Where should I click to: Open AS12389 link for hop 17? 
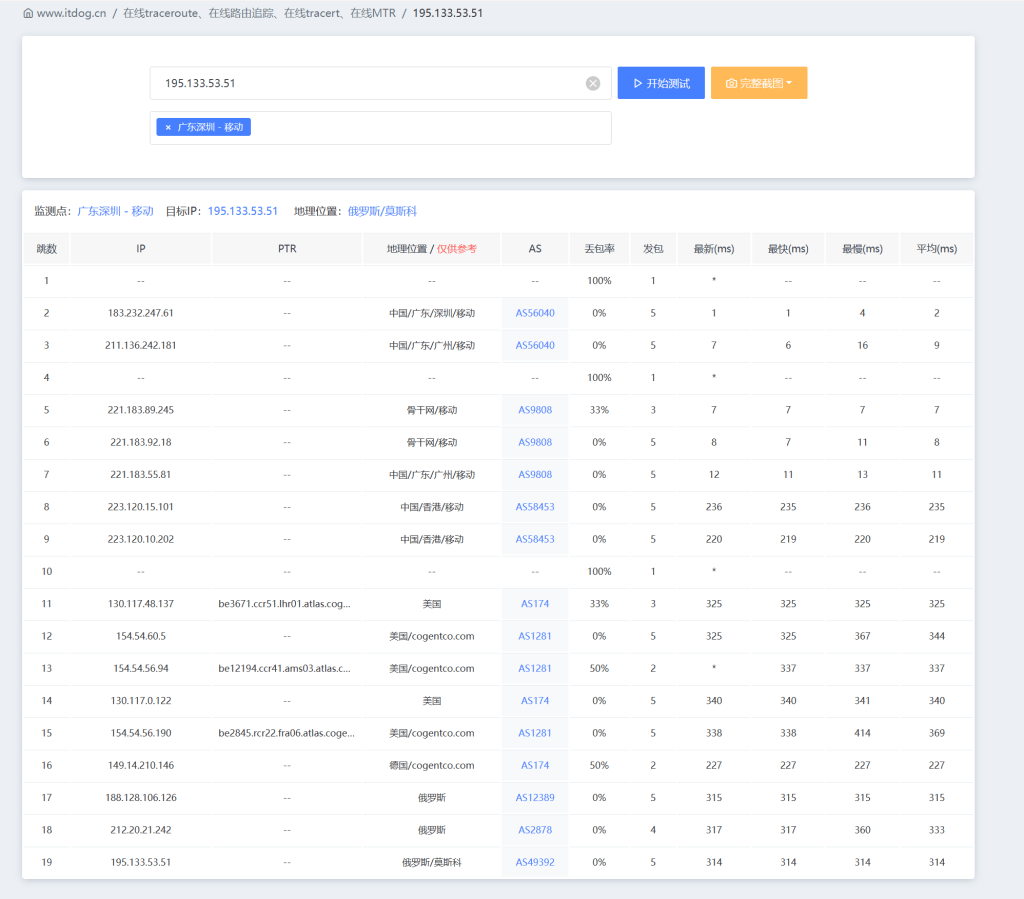point(535,798)
